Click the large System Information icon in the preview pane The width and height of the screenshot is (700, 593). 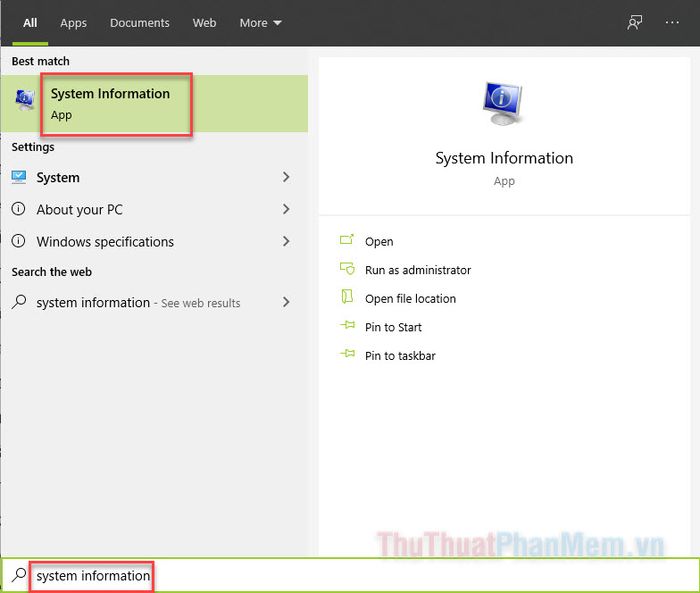pos(504,103)
